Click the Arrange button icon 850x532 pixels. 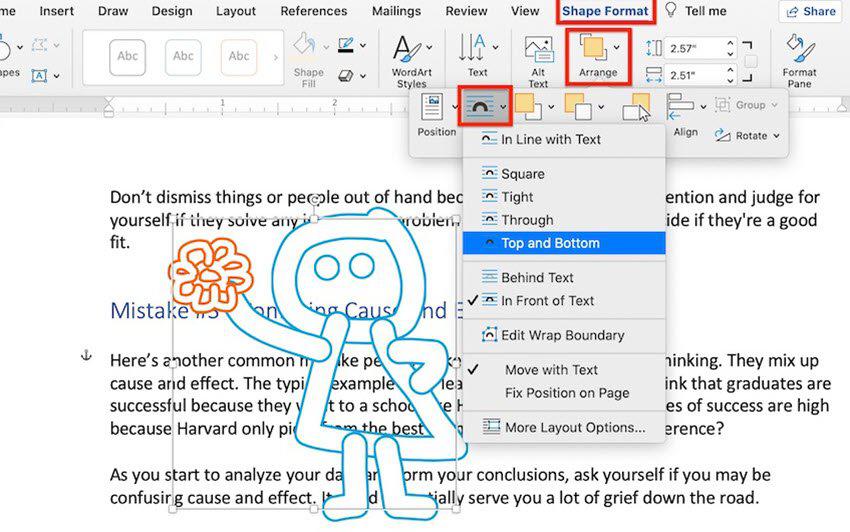point(593,47)
